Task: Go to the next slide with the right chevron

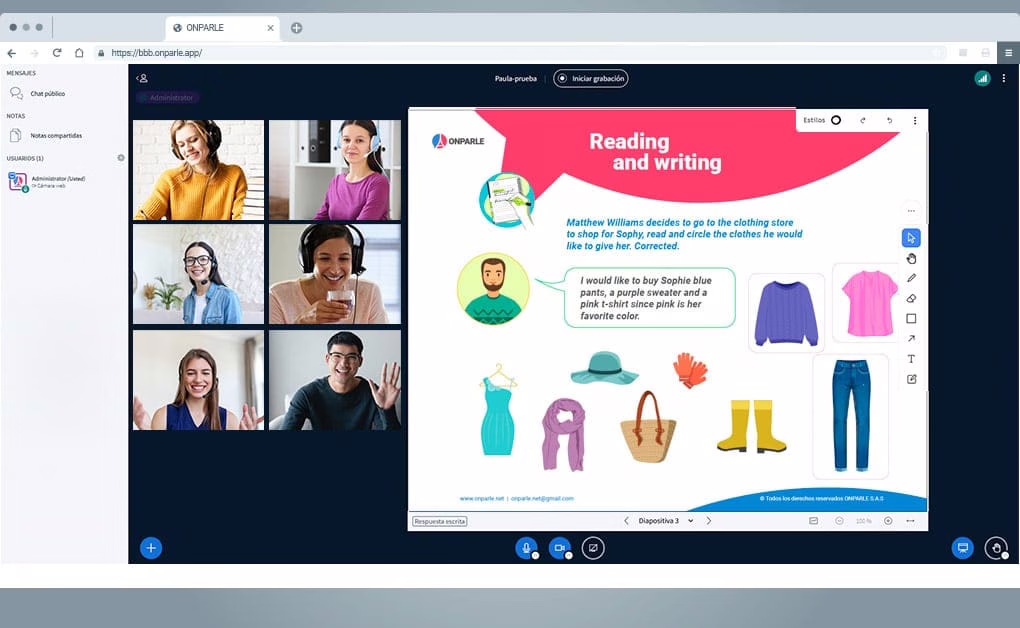Action: coord(710,520)
